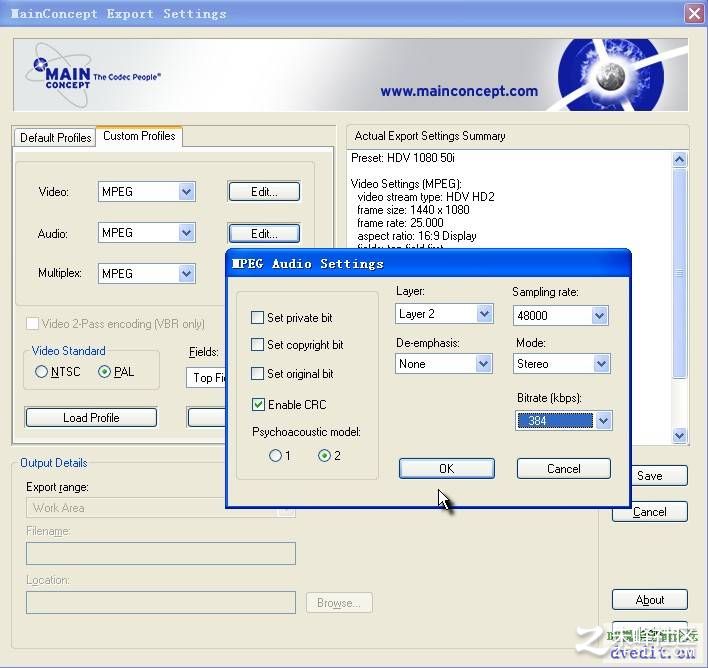Select NTSC video standard

tap(41, 372)
